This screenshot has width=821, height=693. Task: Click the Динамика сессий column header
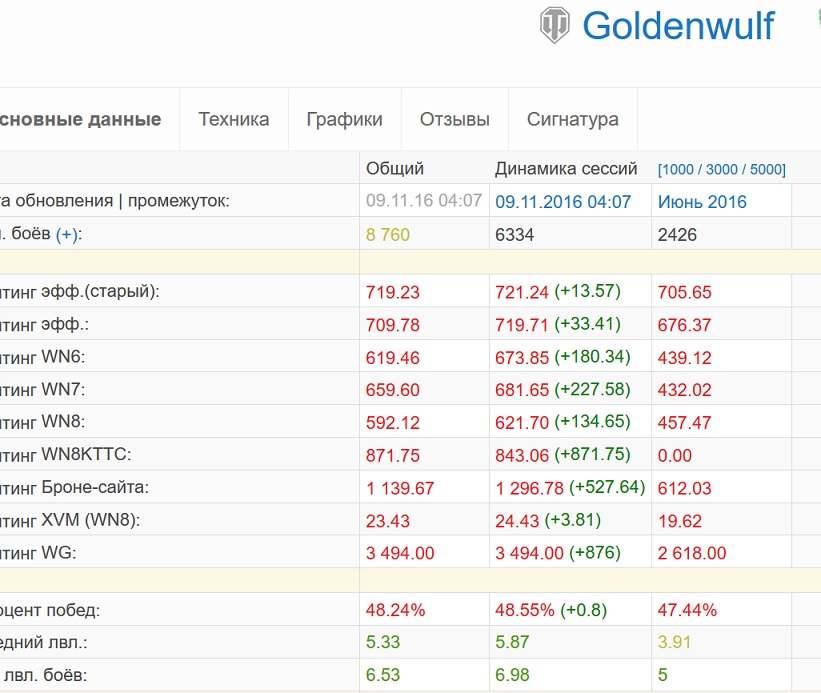point(566,169)
